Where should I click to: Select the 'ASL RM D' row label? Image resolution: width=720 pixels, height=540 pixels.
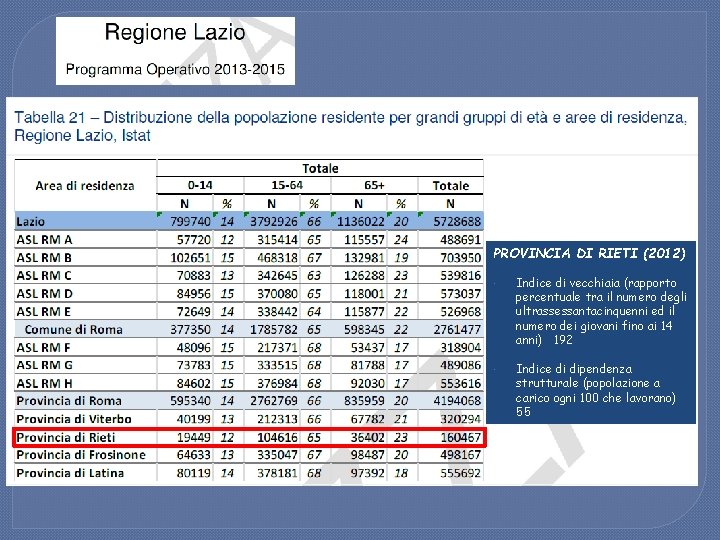click(44, 293)
